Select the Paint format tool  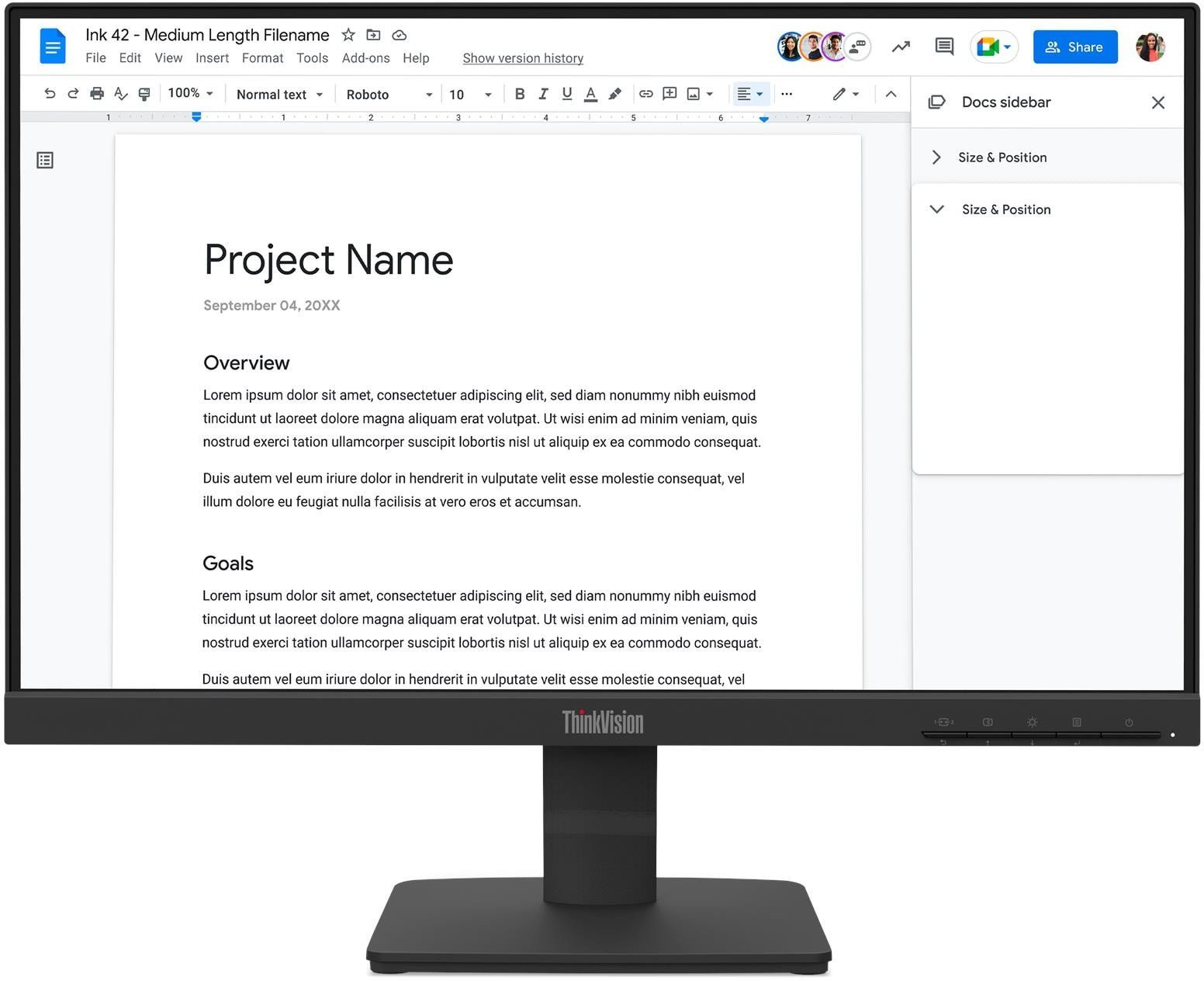point(144,93)
